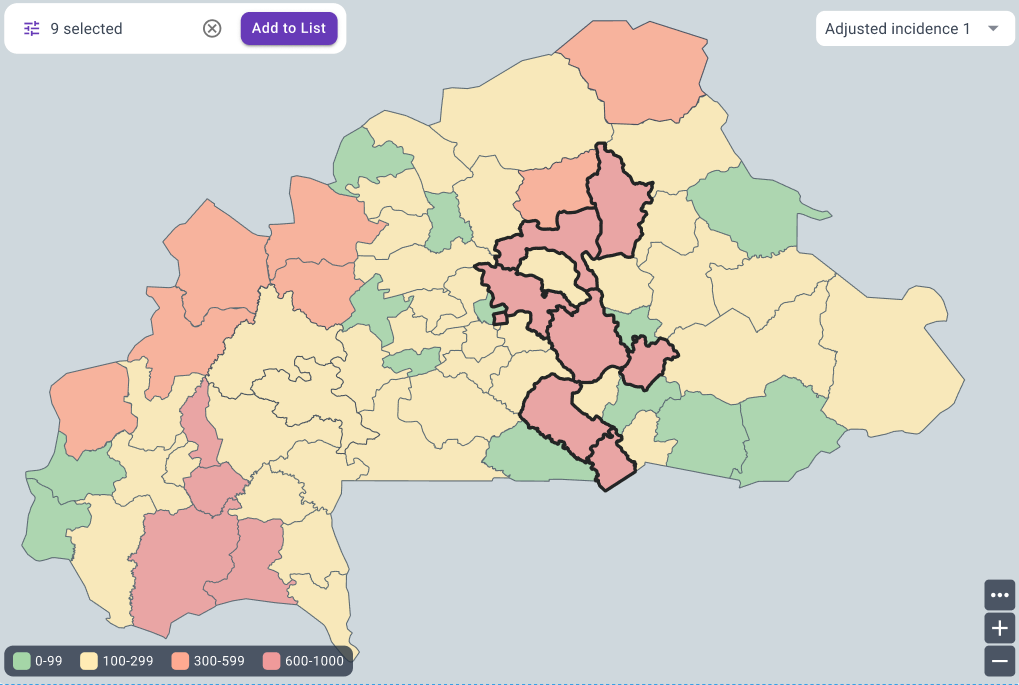1019x685 pixels.
Task: Click the orange 300-599 legend swatch
Action: 180,661
